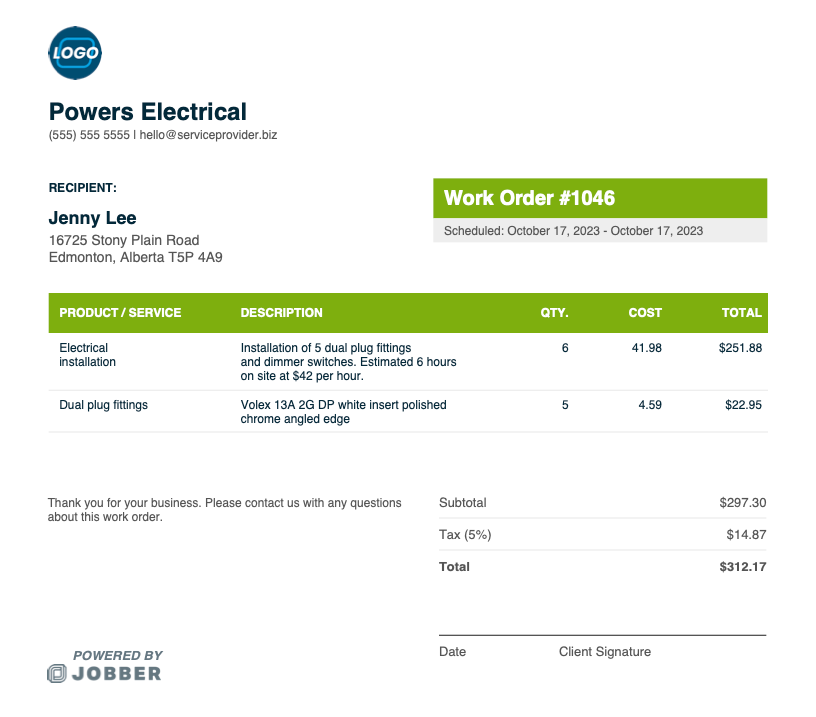Click the Work Order #1046 green banner
This screenshot has width=816, height=717.
(x=600, y=198)
